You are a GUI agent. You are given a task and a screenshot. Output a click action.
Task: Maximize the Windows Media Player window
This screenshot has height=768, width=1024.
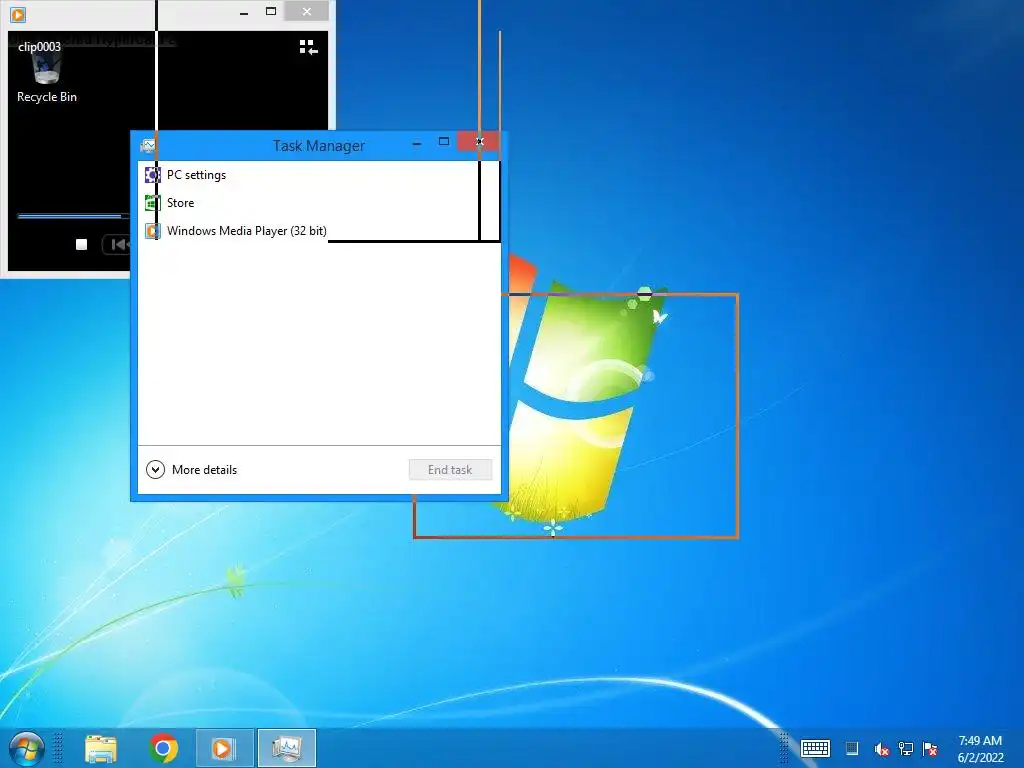271,12
